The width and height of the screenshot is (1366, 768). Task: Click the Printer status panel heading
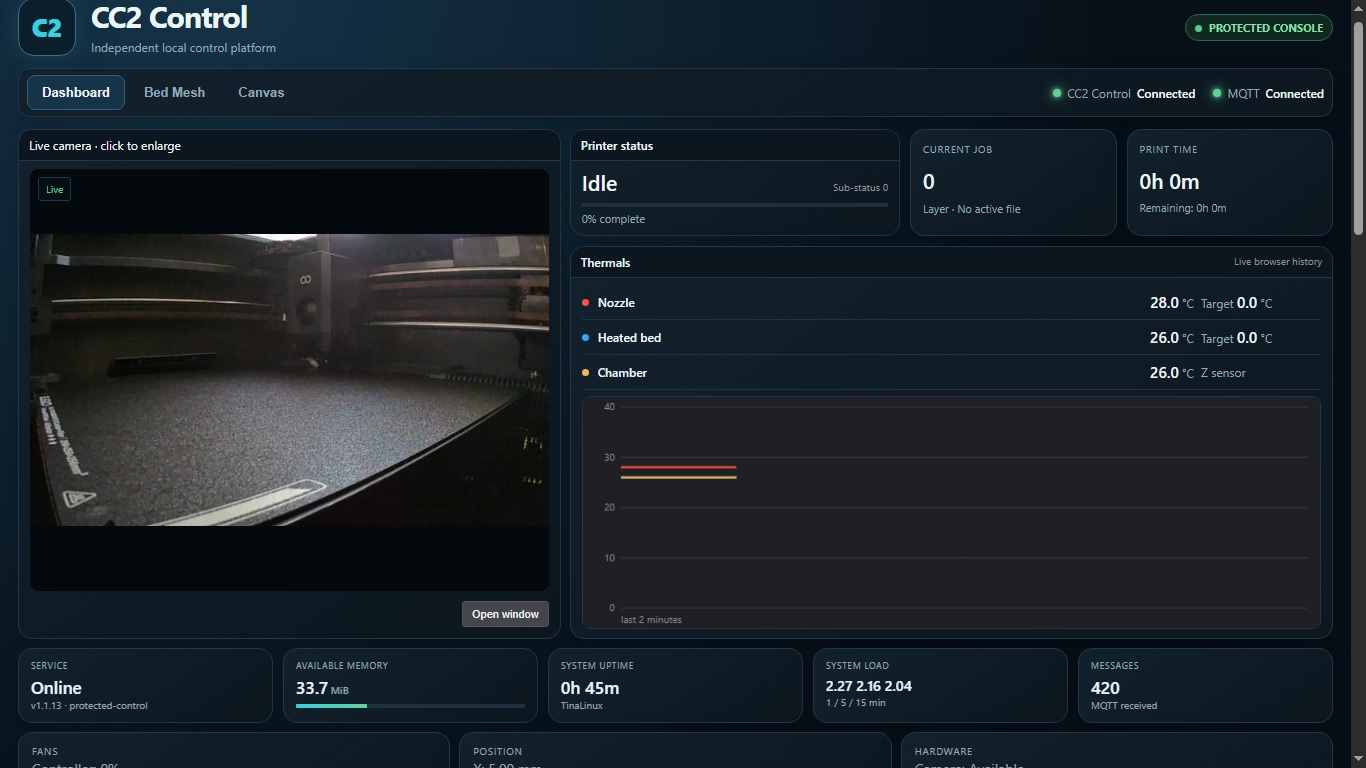(x=617, y=146)
